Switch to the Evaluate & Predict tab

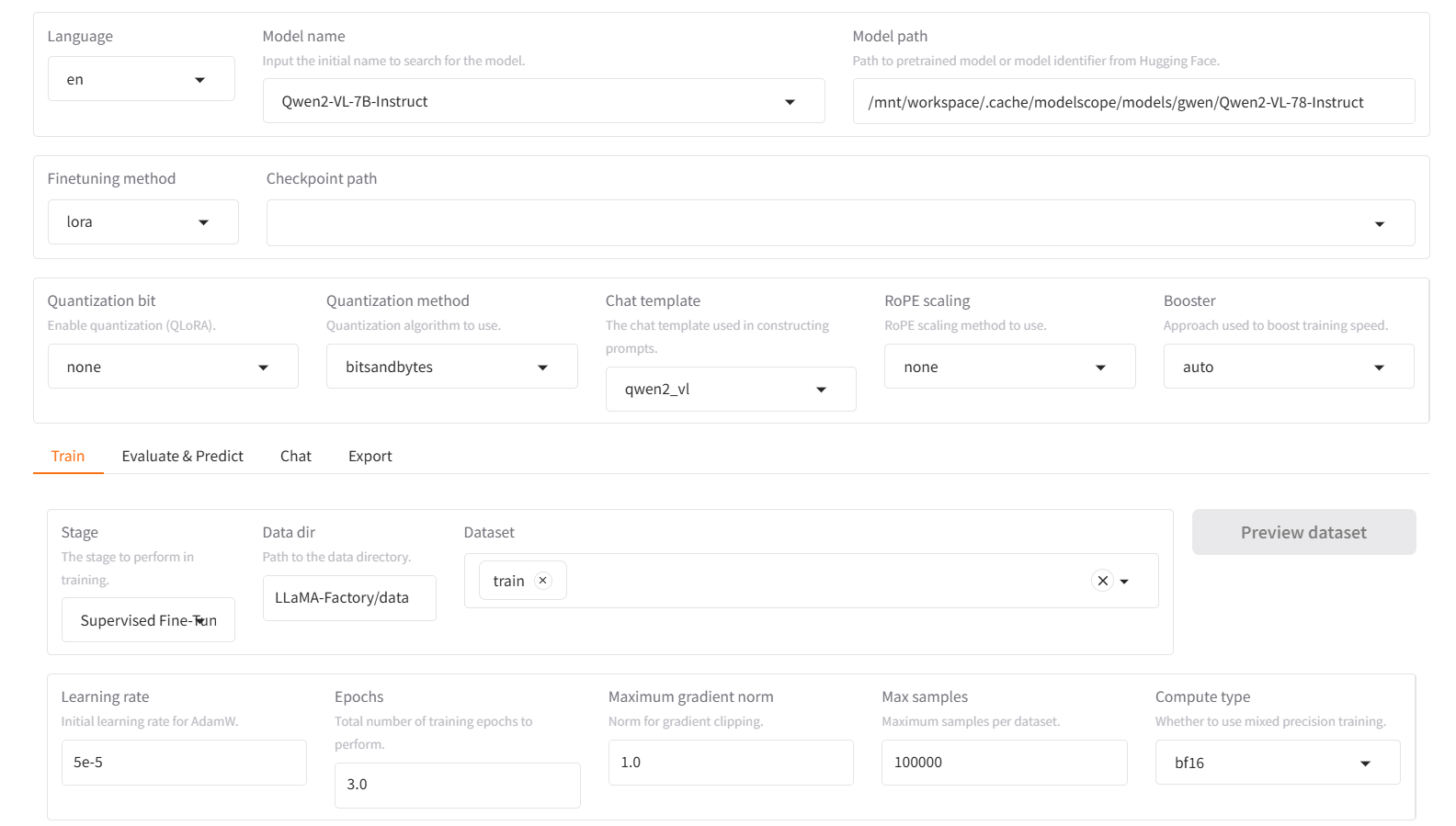tap(182, 457)
